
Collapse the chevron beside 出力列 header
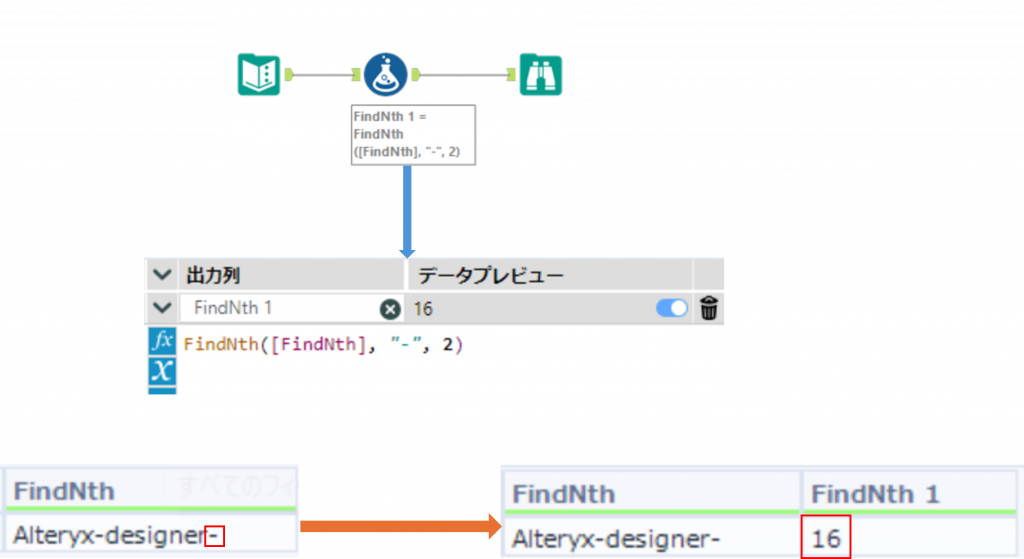click(161, 275)
